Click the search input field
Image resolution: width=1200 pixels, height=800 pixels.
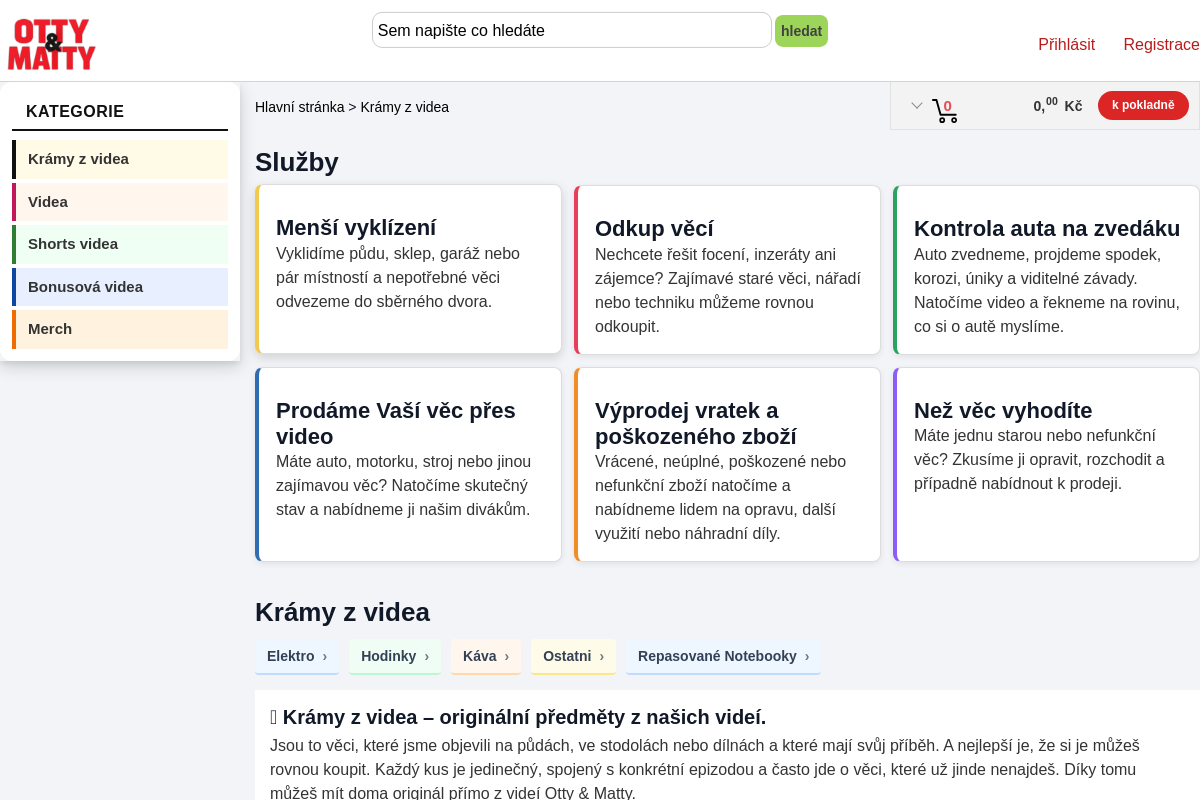tap(572, 30)
